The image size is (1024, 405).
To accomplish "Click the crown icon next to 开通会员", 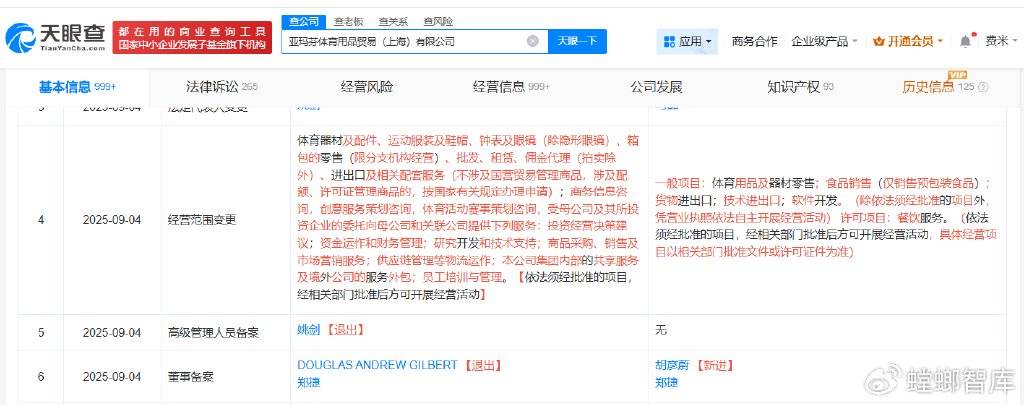I will click(x=879, y=41).
